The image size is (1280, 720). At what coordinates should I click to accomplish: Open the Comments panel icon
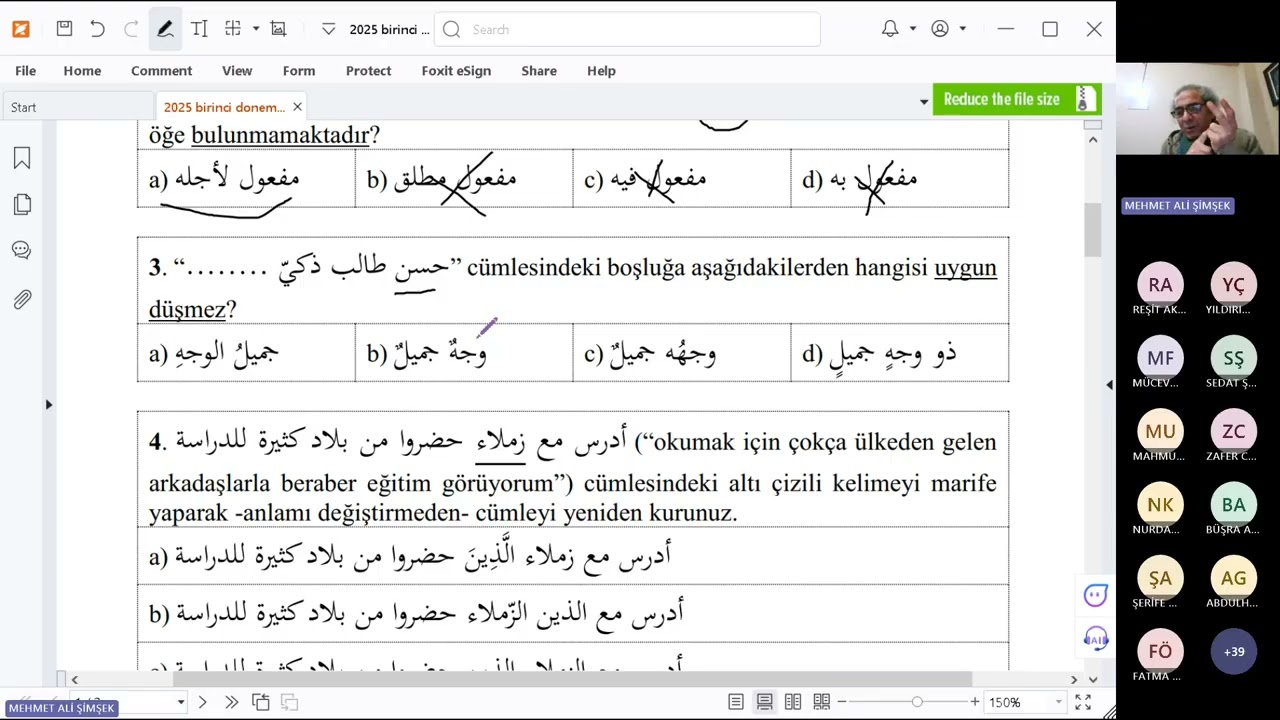click(x=22, y=250)
